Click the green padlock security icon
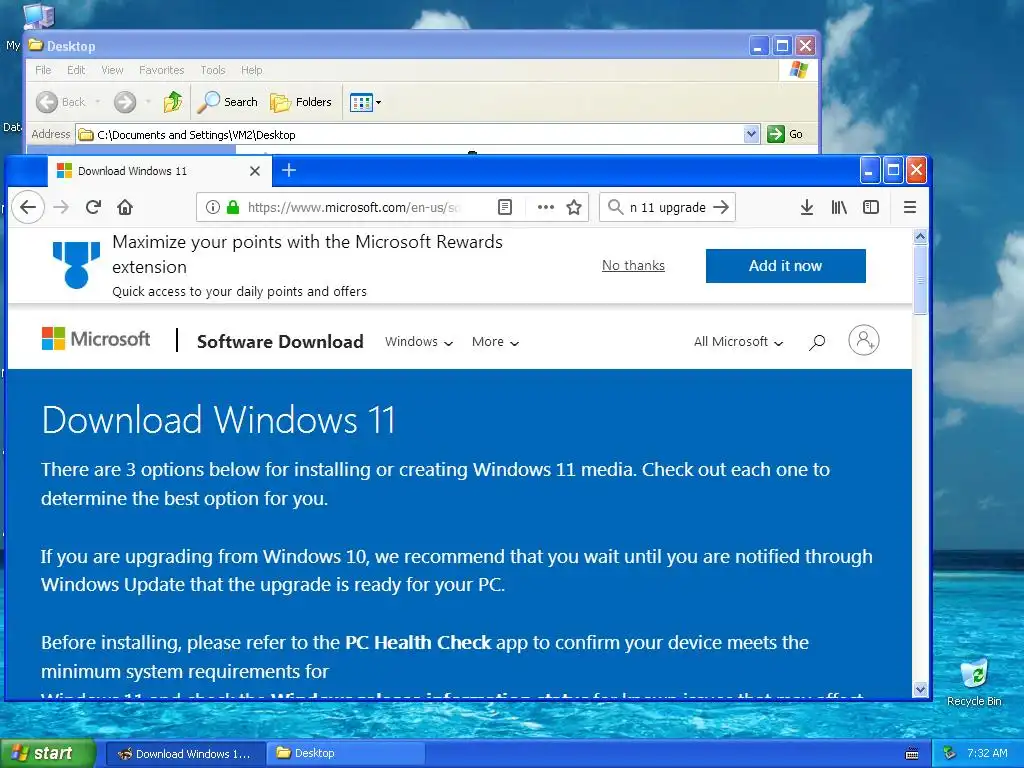Viewport: 1024px width, 768px height. pyautogui.click(x=232, y=208)
